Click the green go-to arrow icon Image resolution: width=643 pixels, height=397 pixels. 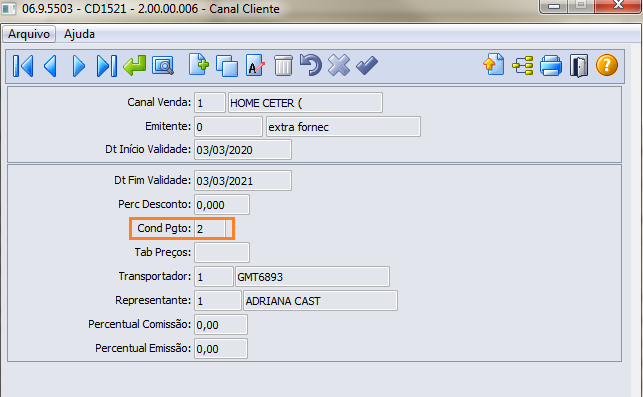(x=135, y=66)
